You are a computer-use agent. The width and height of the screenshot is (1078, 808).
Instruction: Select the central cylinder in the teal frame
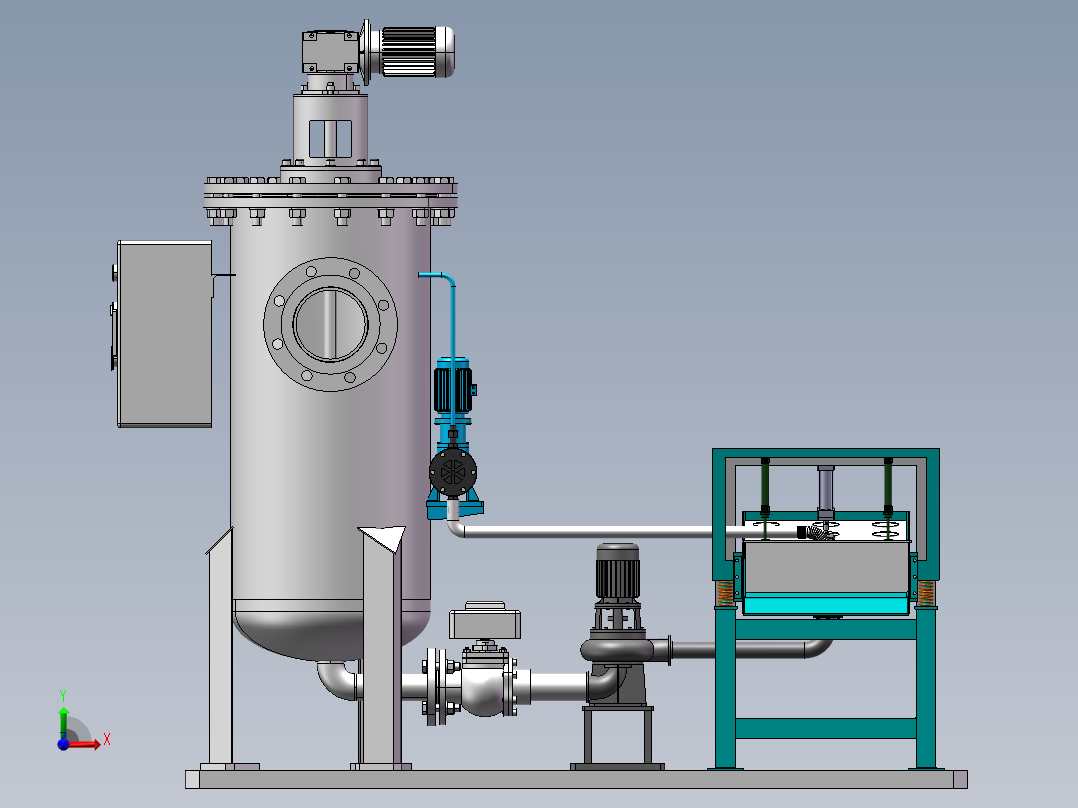coord(826,492)
